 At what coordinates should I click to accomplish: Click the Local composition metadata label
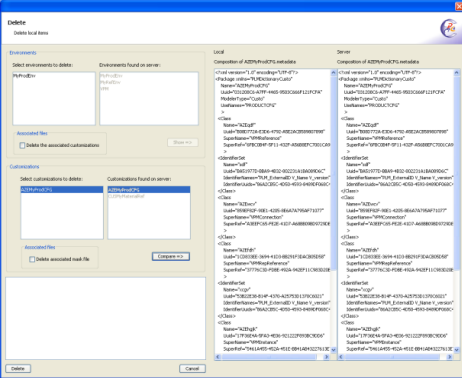click(x=255, y=62)
